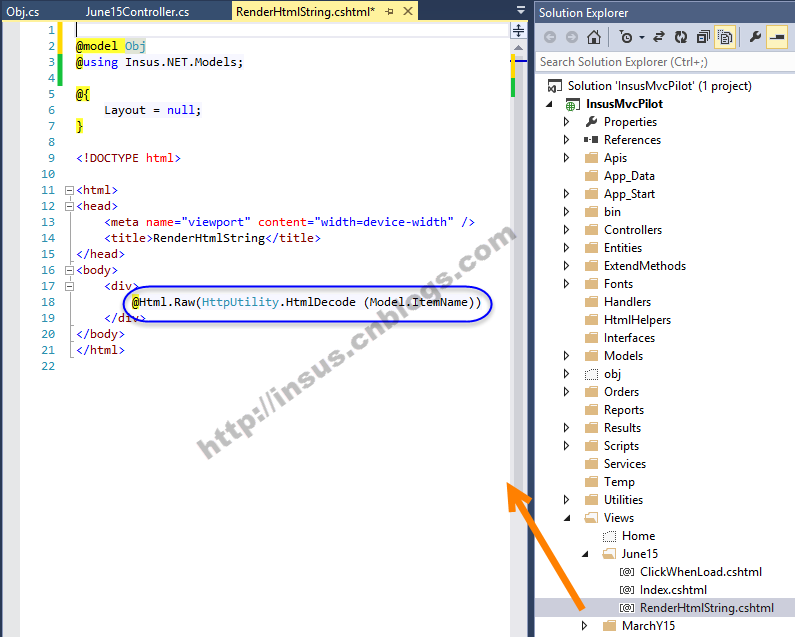The width and height of the screenshot is (795, 637).
Task: Open the active files dropdown arrow
Action: pyautogui.click(x=520, y=10)
